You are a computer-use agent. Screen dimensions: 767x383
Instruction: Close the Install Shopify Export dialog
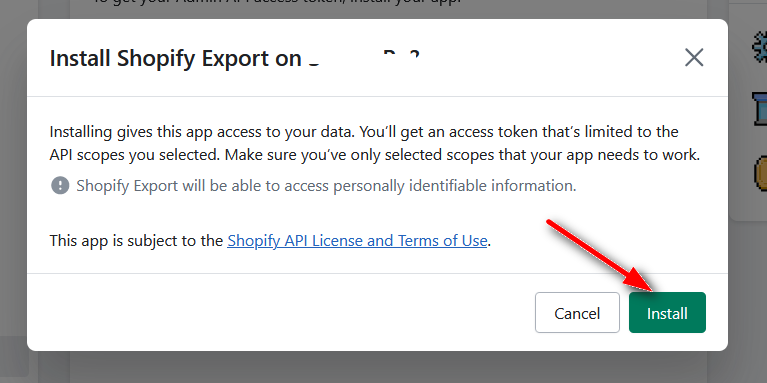[694, 58]
